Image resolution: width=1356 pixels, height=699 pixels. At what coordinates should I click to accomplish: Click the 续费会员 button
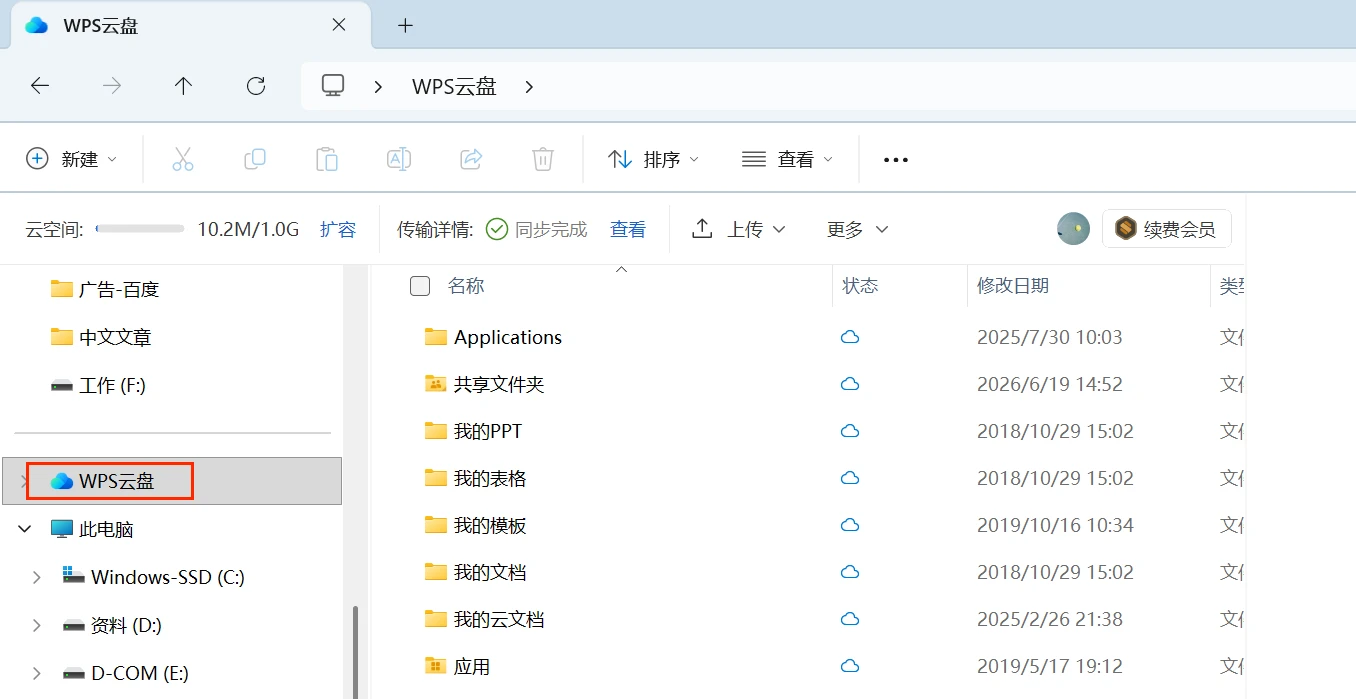1167,229
